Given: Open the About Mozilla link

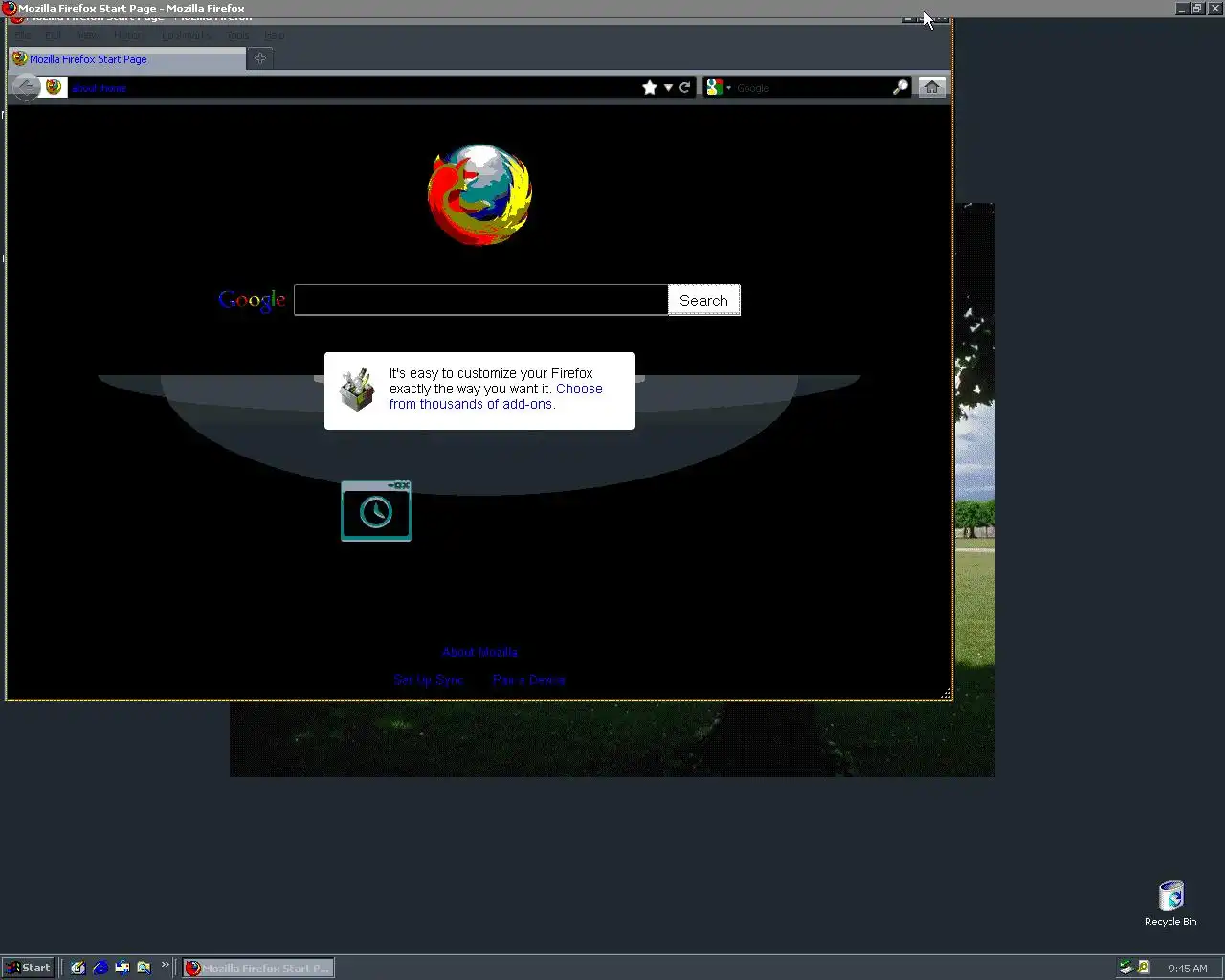Looking at the screenshot, I should [x=479, y=652].
